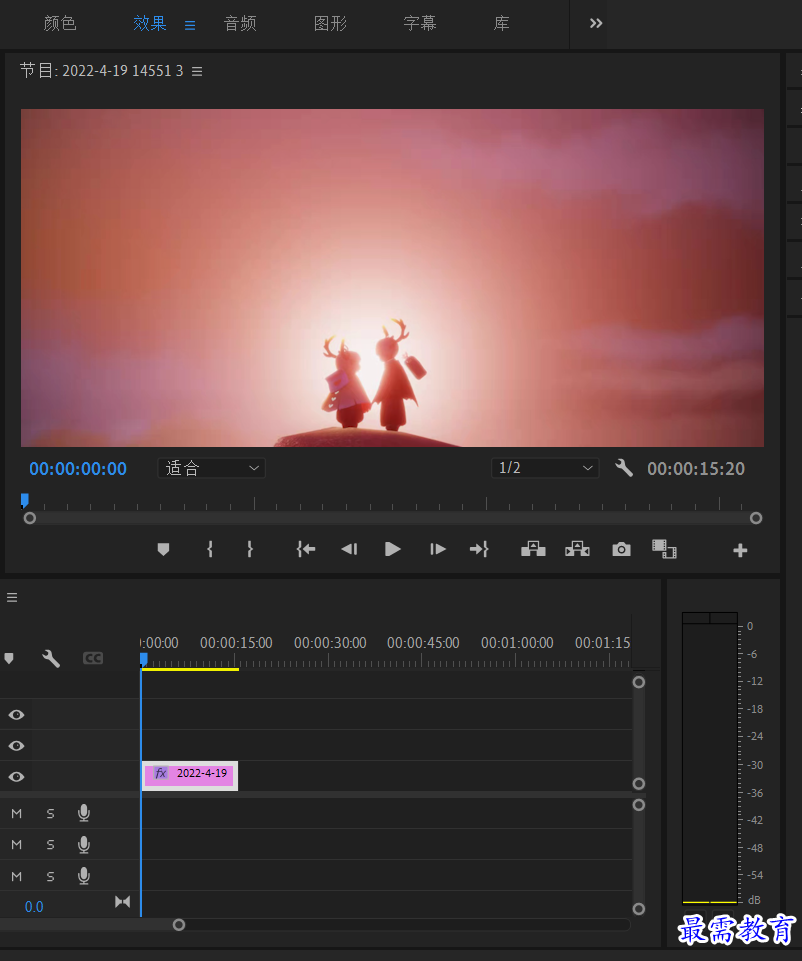Mark Out point
The width and height of the screenshot is (802, 961).
(x=249, y=549)
